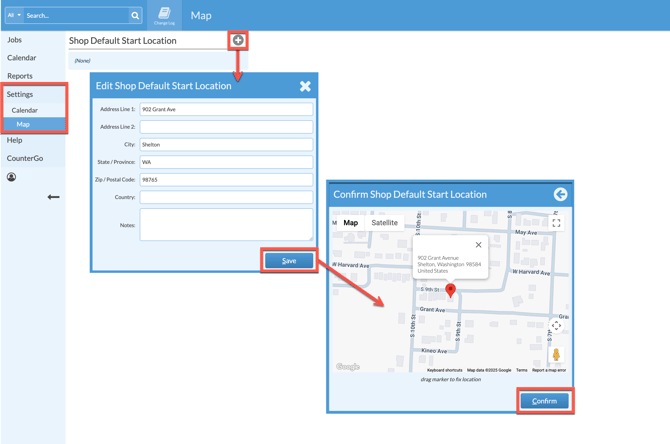Switch map to Satellite view
This screenshot has width=670, height=444.
tap(385, 223)
